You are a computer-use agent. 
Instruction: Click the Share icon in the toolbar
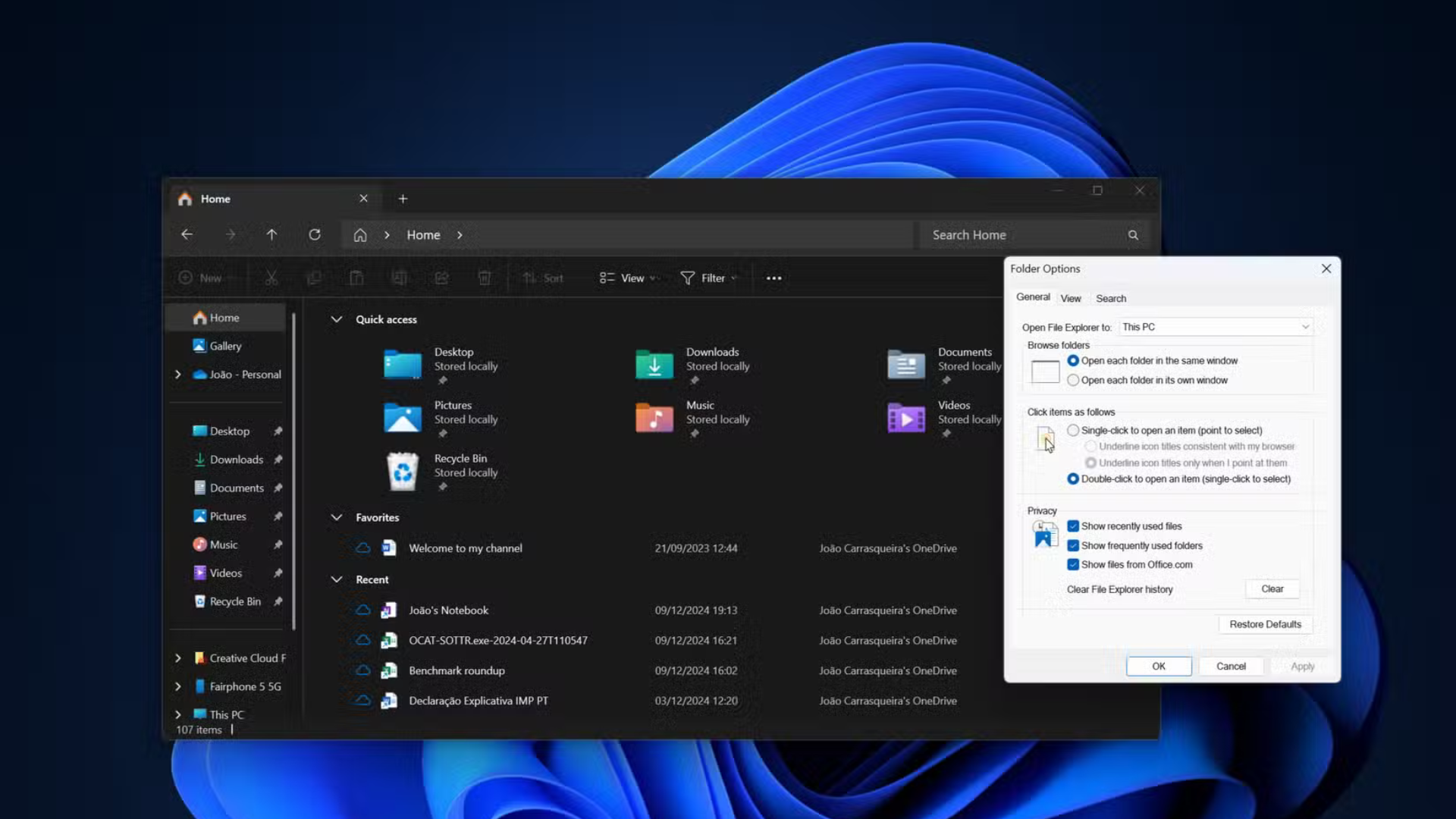point(442,278)
